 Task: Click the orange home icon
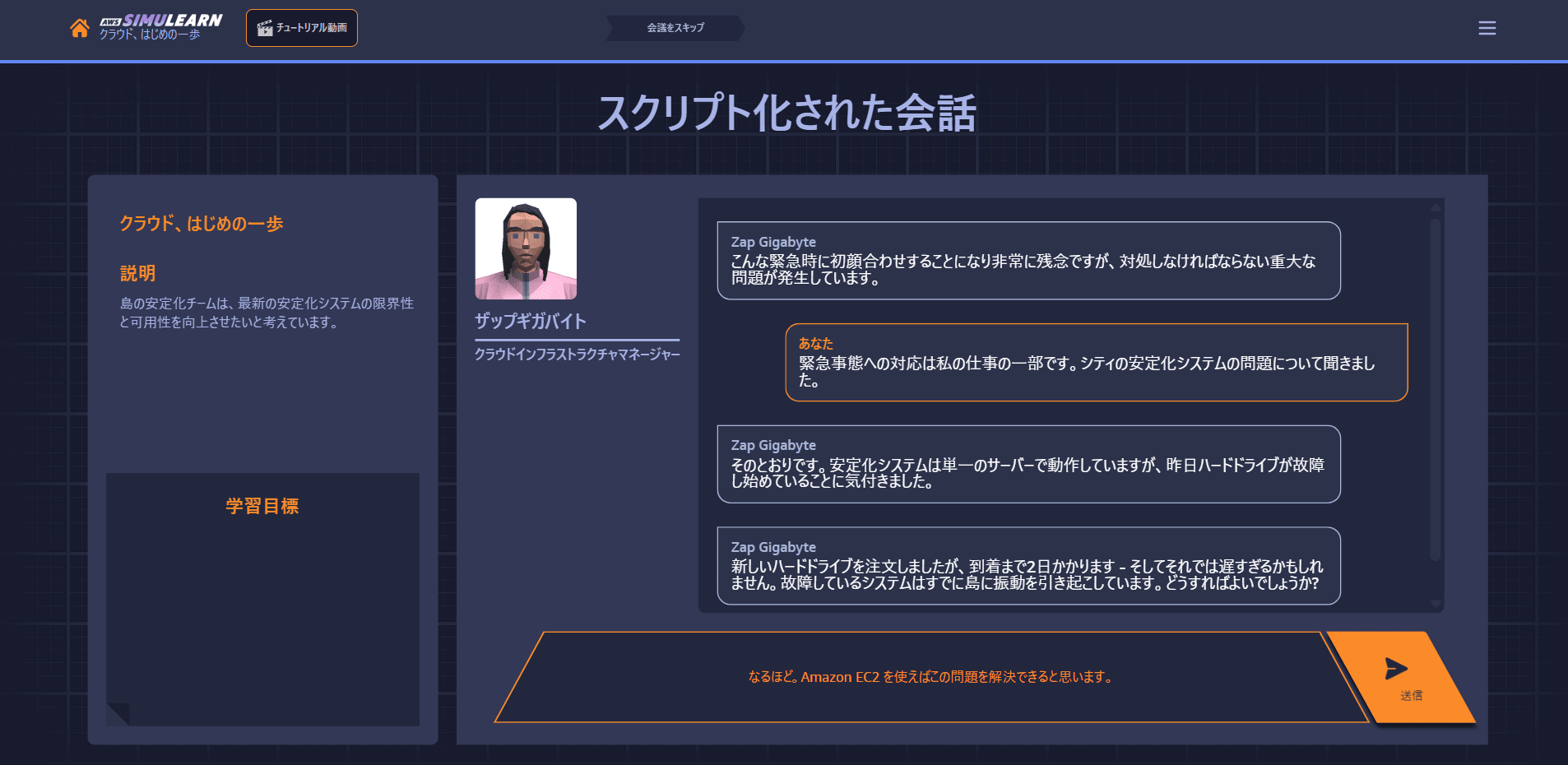point(79,28)
